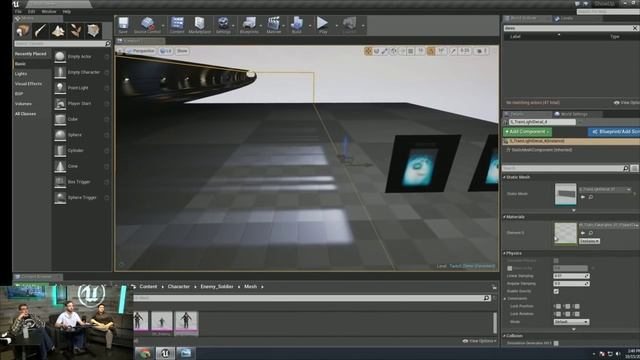Click the green Add Component button
Screen dimensions: 640x360
[x=527, y=132]
